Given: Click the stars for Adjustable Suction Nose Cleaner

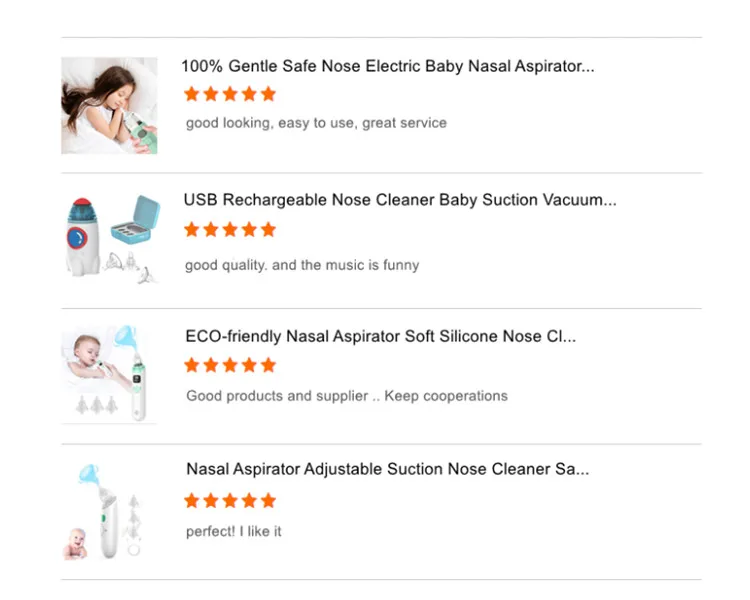Looking at the screenshot, I should coord(230,500).
